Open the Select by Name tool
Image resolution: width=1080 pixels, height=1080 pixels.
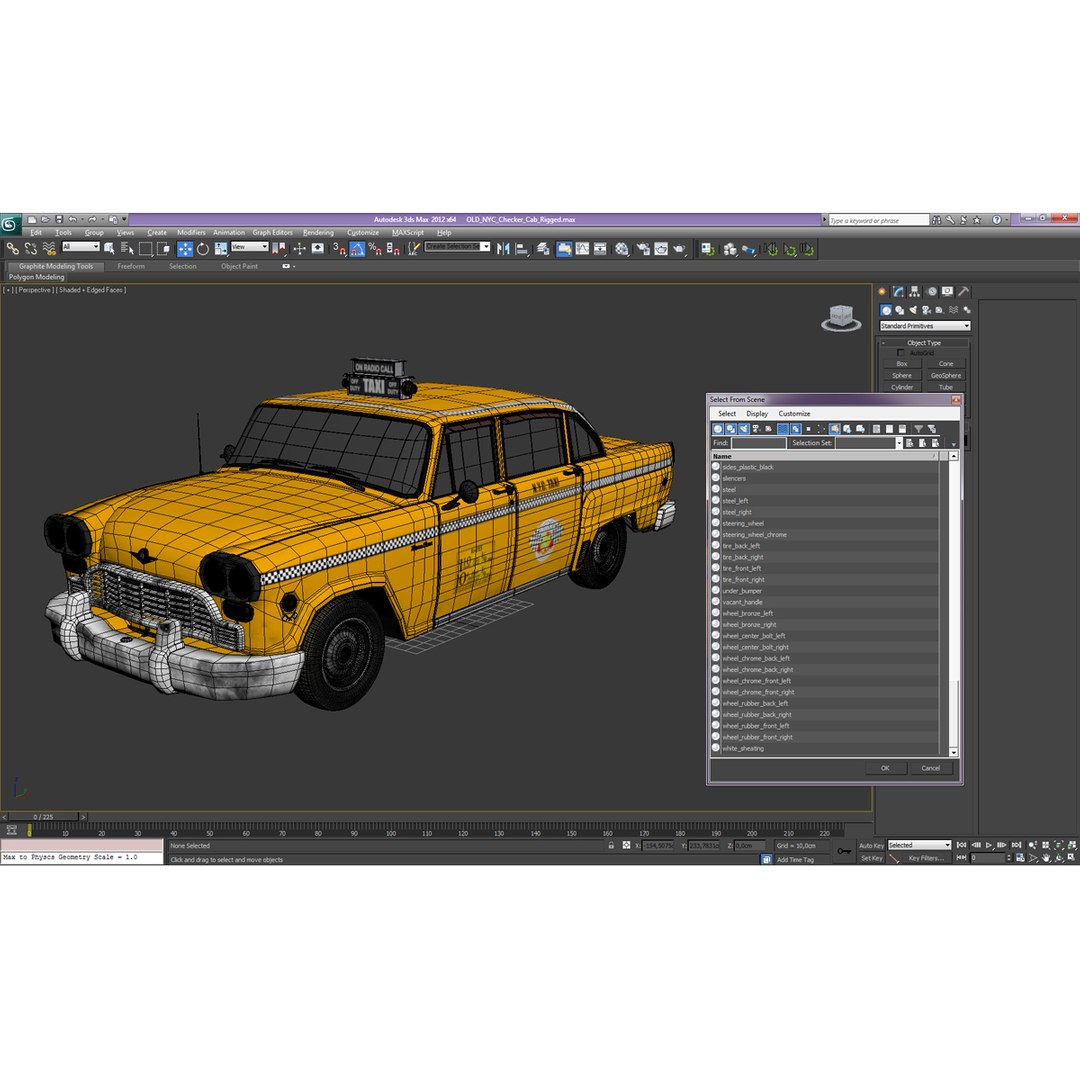[x=127, y=249]
